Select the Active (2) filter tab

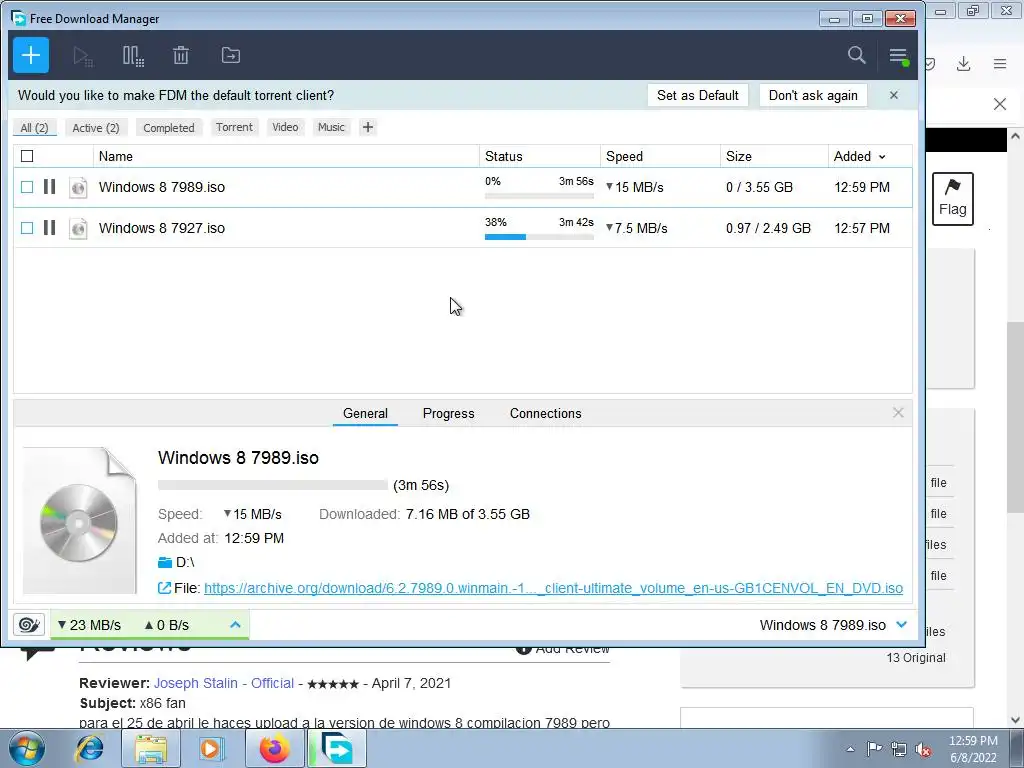[x=96, y=127]
